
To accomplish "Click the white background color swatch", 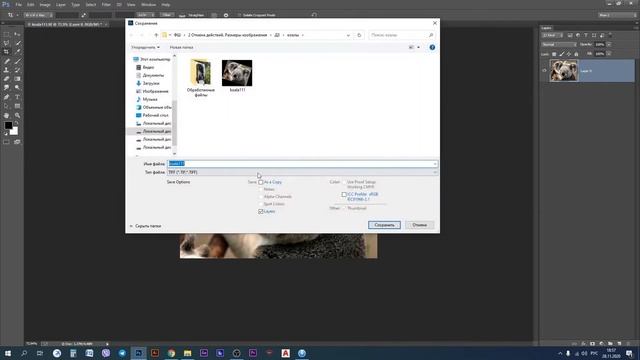I will pos(14,131).
